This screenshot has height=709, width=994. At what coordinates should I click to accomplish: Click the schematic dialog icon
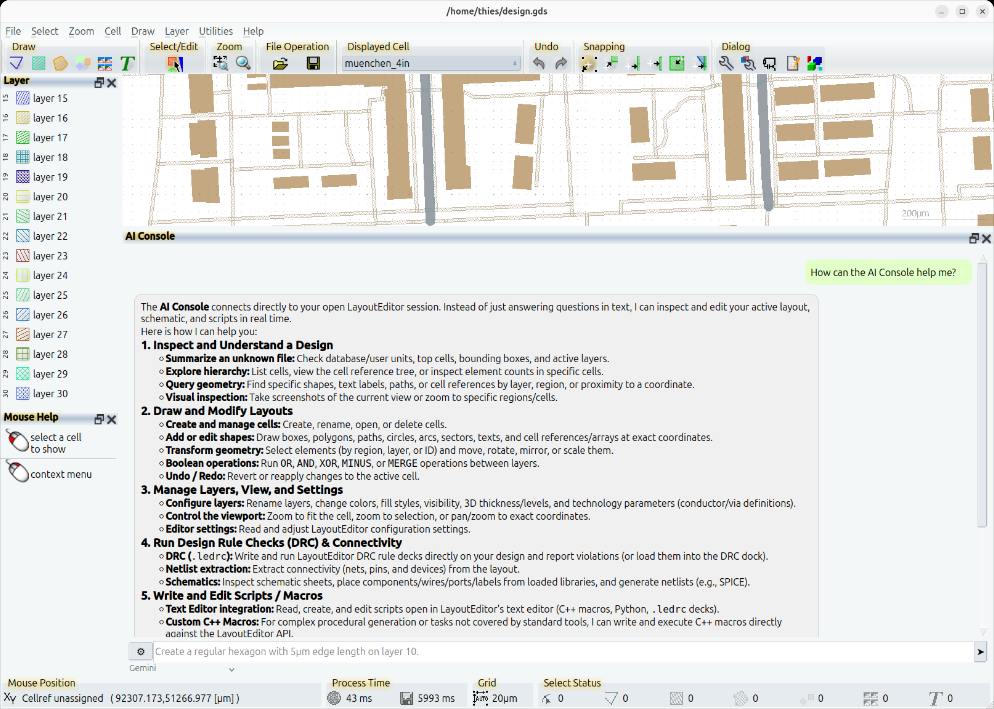pos(770,63)
